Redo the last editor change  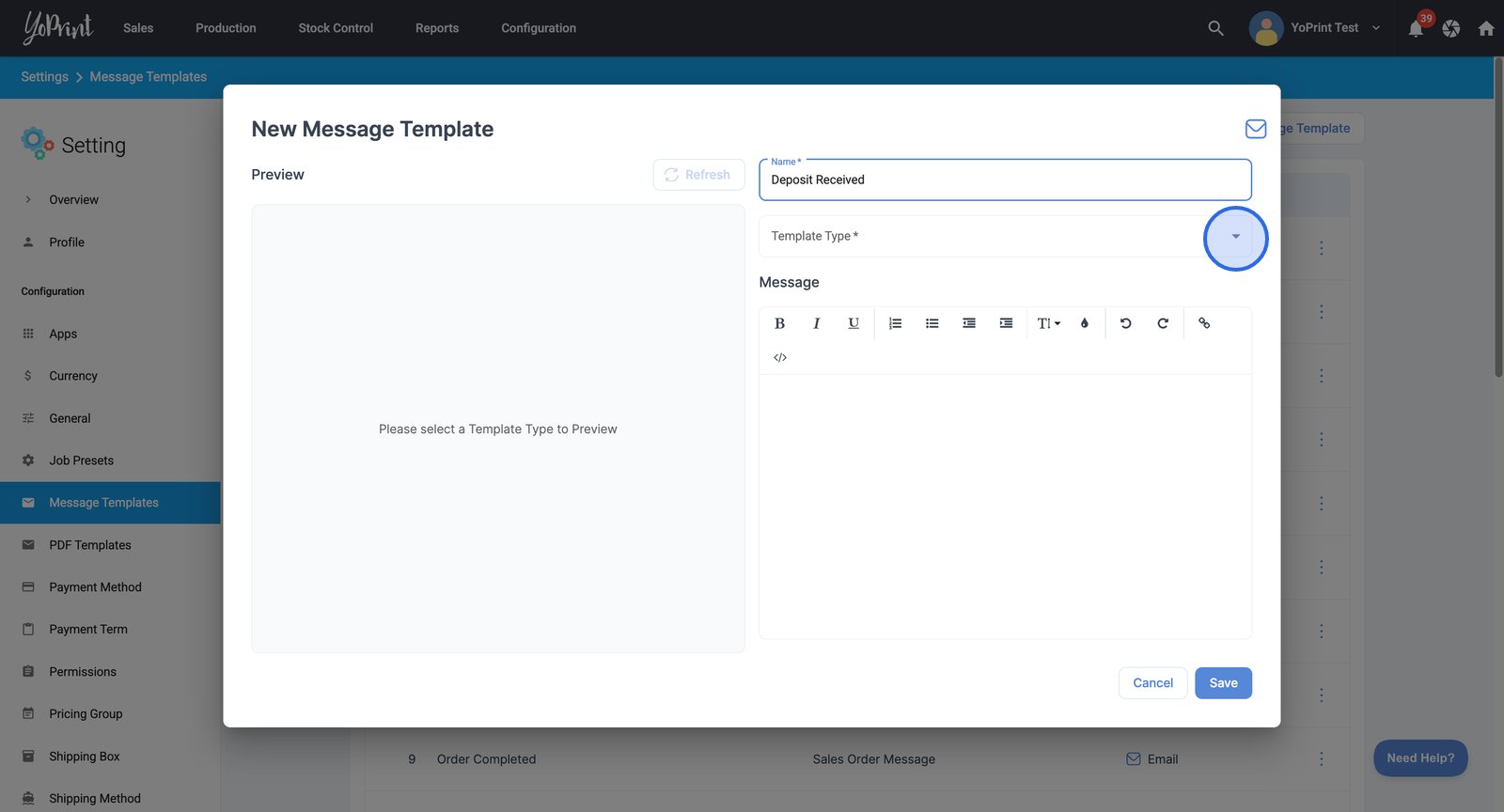pyautogui.click(x=1163, y=323)
